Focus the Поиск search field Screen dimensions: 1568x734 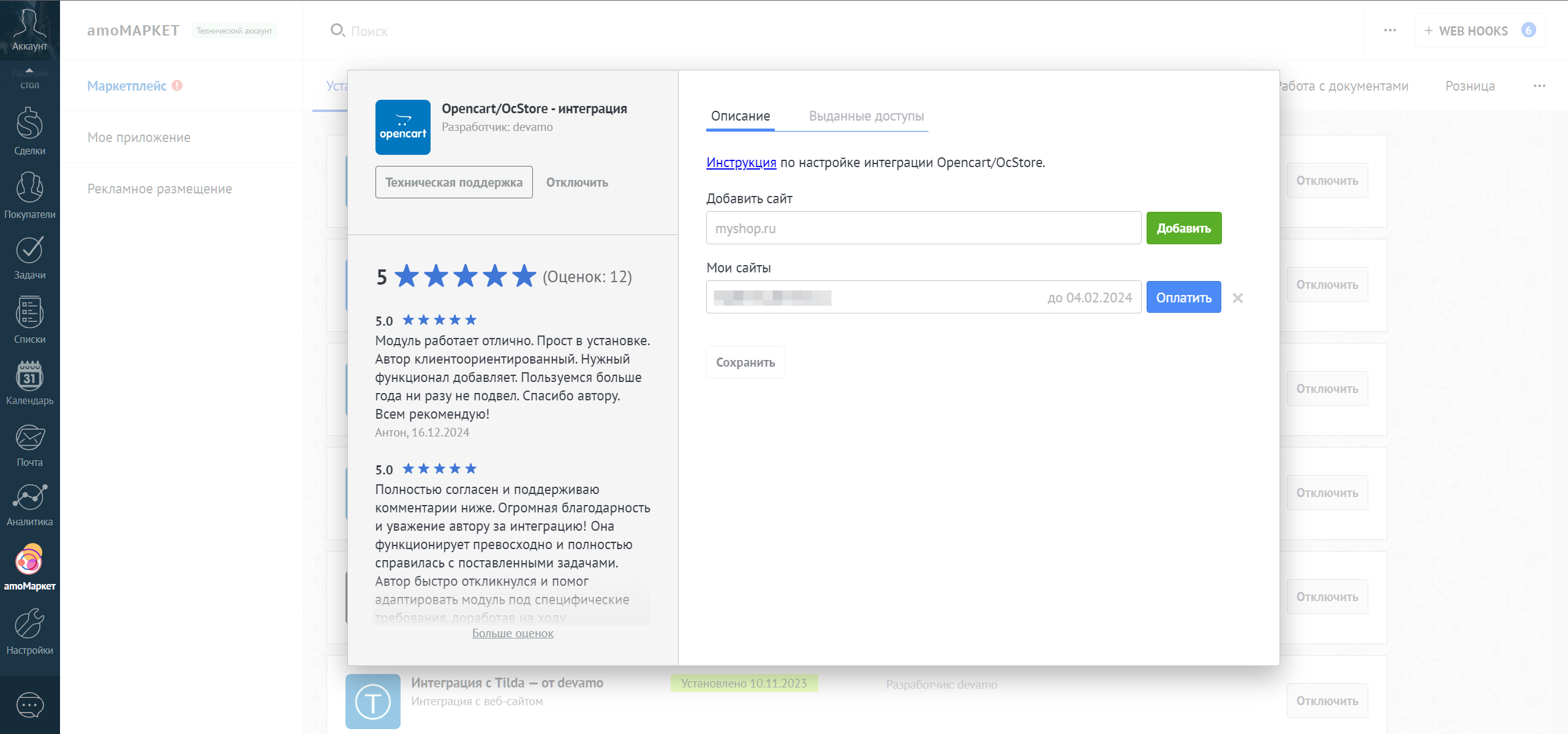pyautogui.click(x=369, y=31)
